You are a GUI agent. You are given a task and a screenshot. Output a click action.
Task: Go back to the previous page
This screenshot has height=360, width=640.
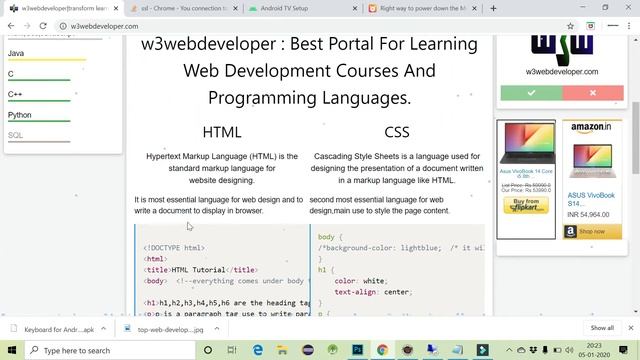(x=11, y=26)
